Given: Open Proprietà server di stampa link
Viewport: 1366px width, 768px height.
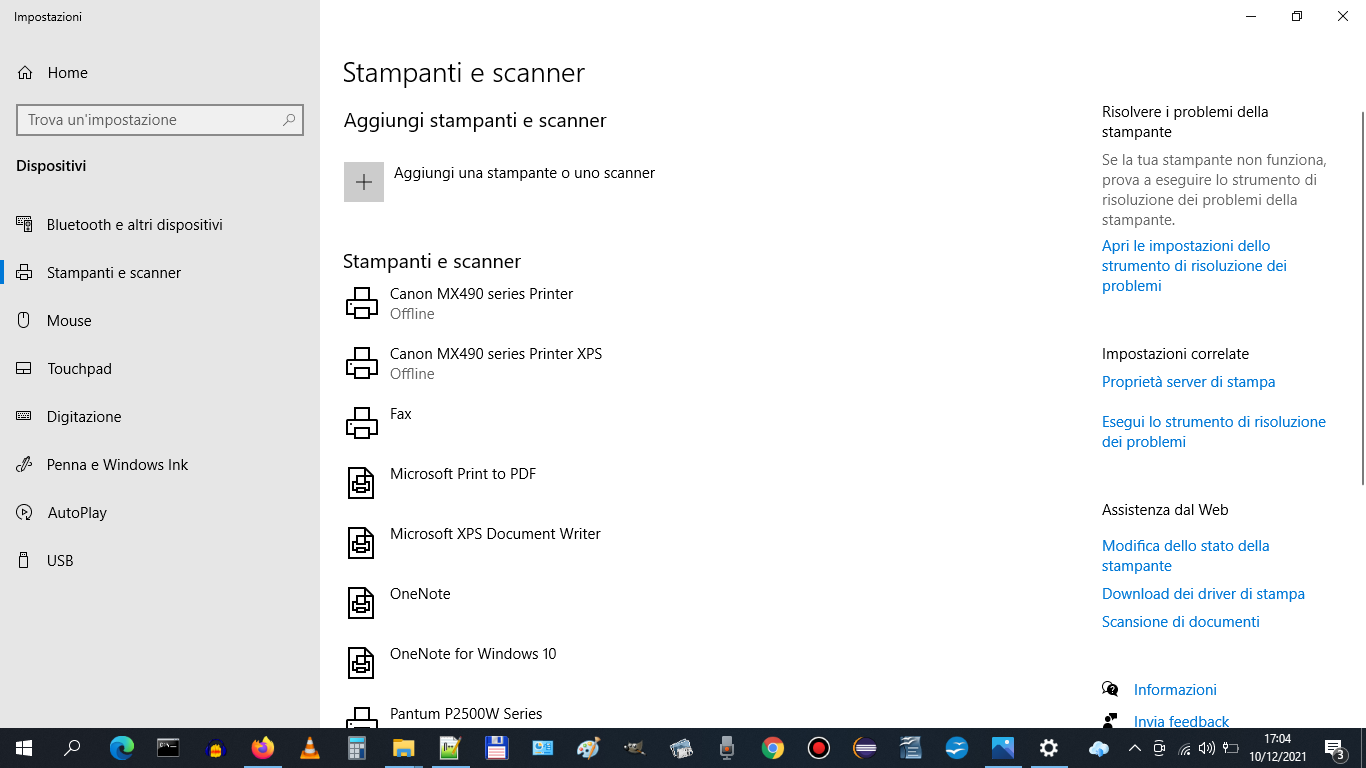Looking at the screenshot, I should click(1188, 382).
